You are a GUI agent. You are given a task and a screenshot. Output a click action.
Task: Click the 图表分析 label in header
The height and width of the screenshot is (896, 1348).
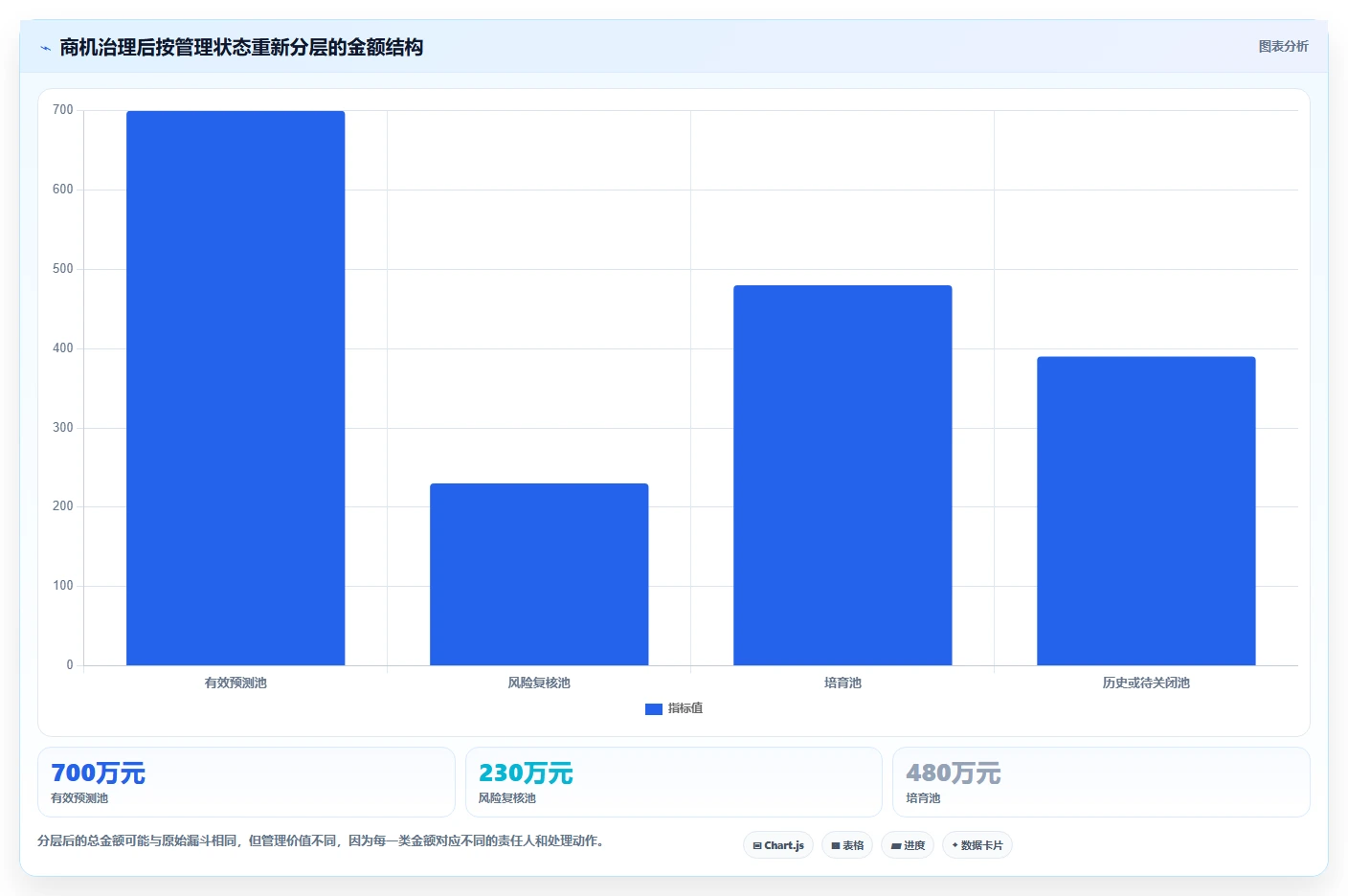click(x=1283, y=46)
